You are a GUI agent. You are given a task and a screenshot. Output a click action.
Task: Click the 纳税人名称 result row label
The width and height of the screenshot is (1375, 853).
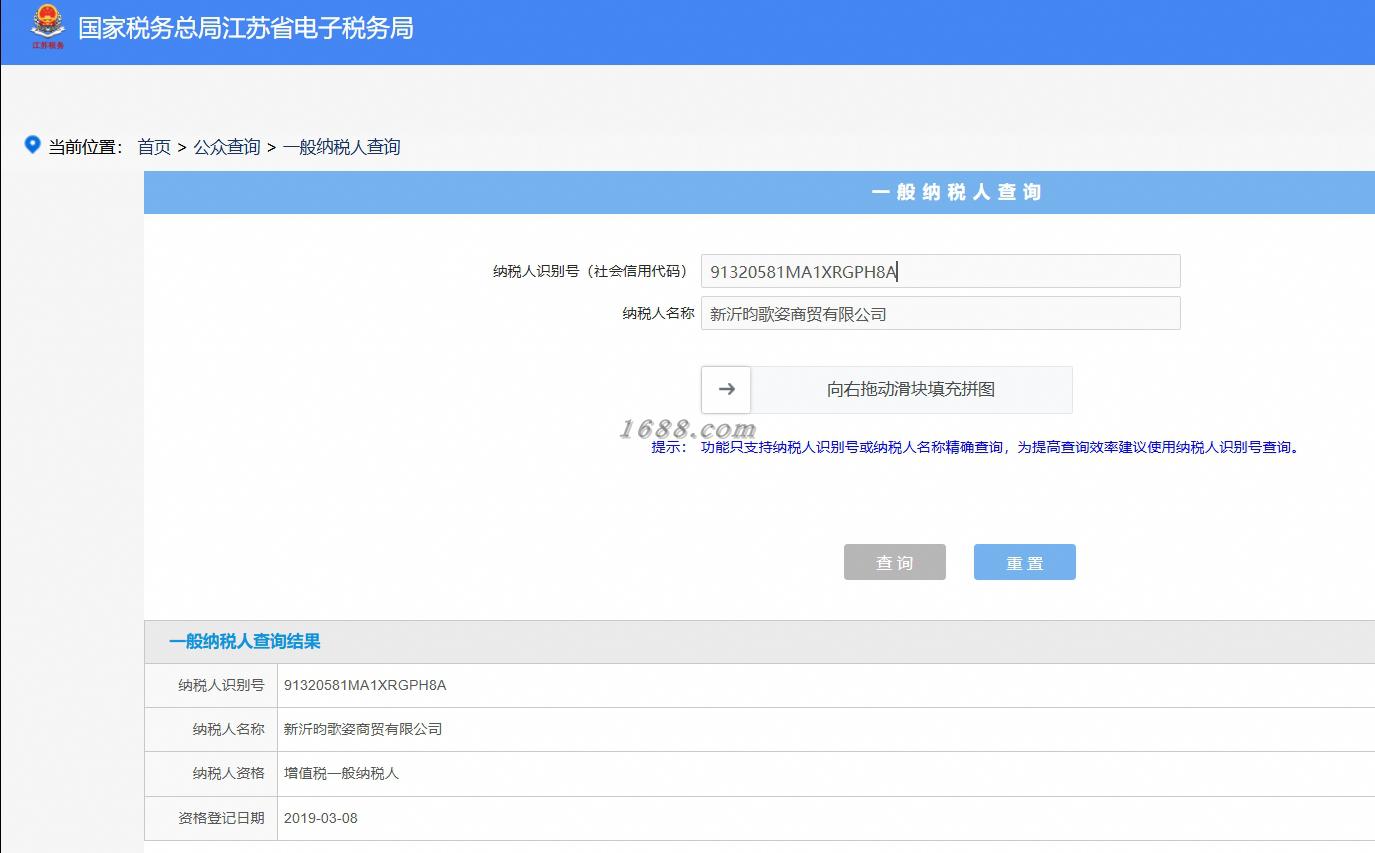(x=229, y=729)
